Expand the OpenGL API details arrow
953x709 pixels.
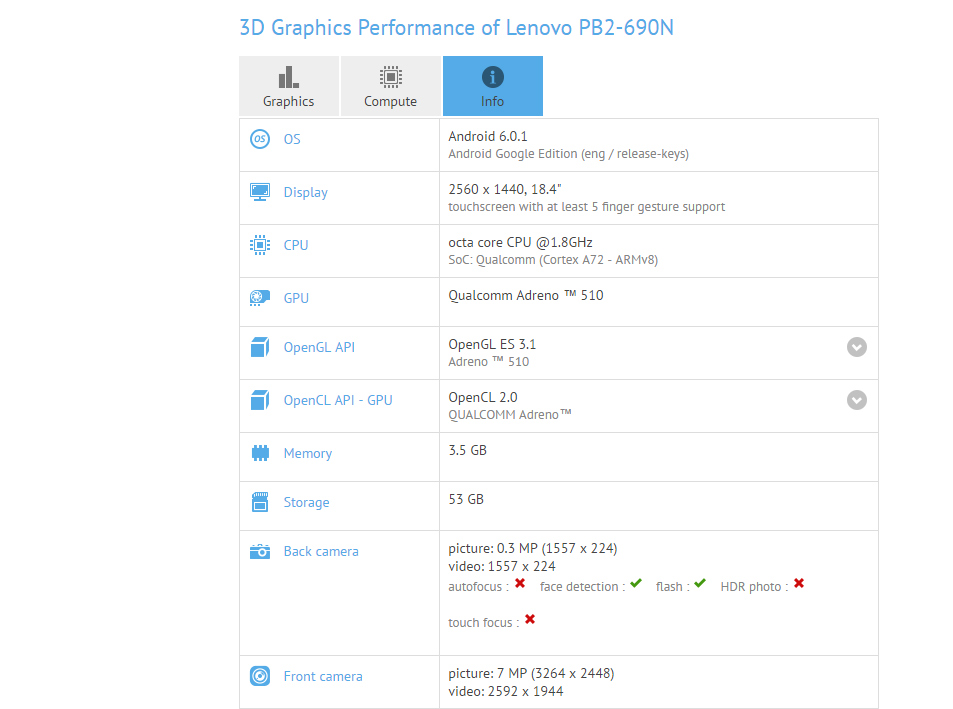(857, 347)
